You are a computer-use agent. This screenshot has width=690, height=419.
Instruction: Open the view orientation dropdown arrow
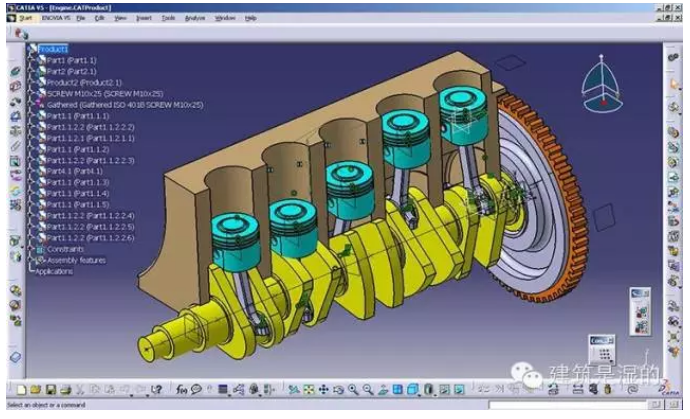420,394
